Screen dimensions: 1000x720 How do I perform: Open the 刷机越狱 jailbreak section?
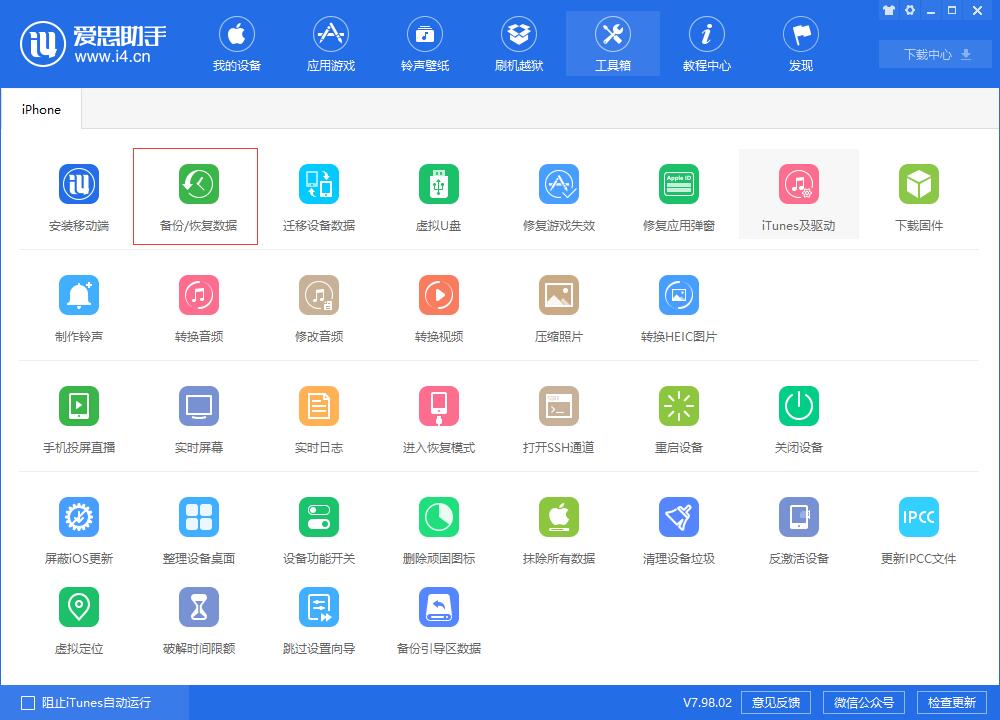click(518, 43)
